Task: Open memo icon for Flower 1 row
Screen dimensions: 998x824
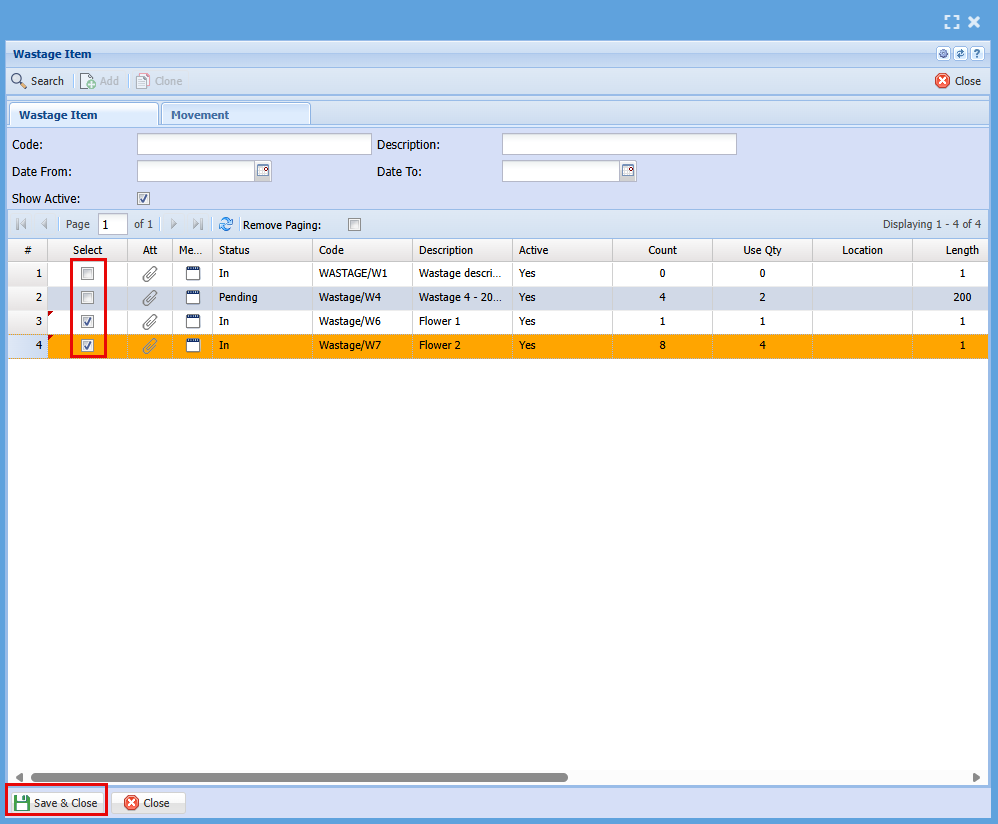Action: pos(193,321)
